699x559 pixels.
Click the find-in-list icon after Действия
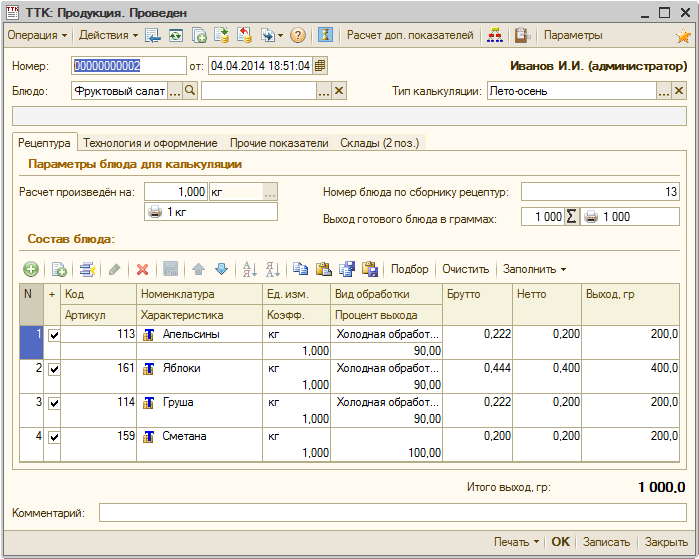153,35
